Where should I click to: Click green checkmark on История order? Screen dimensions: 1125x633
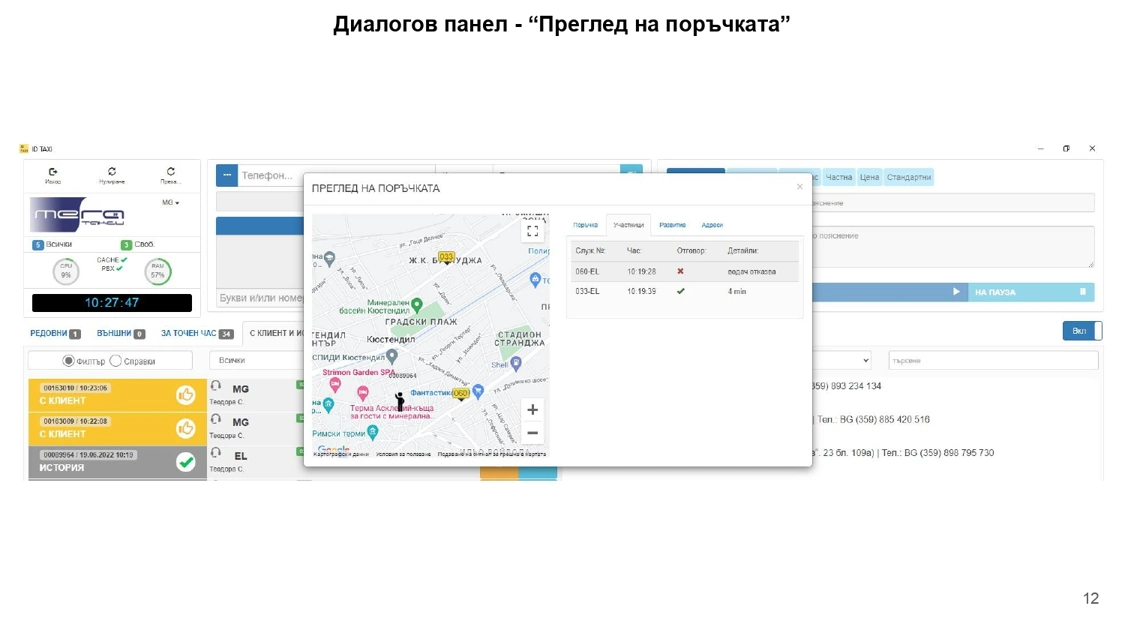(x=185, y=461)
